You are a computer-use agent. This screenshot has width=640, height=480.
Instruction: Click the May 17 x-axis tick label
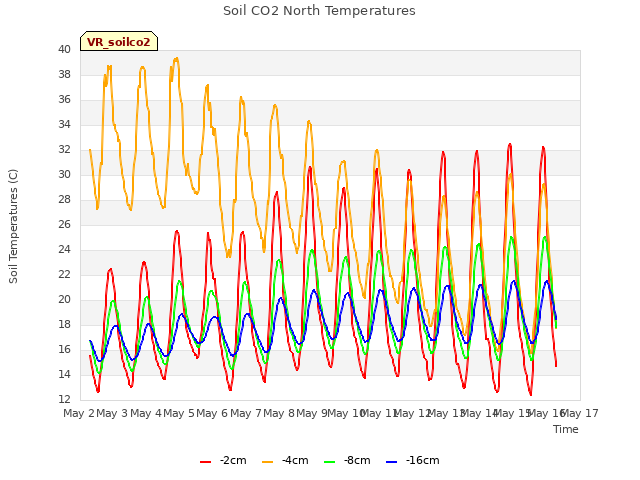[579, 413]
